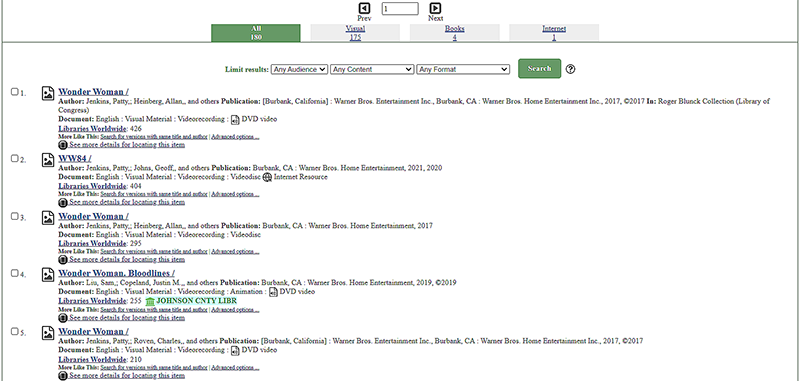Click globe icon beside result 3 locating details

click(x=63, y=260)
